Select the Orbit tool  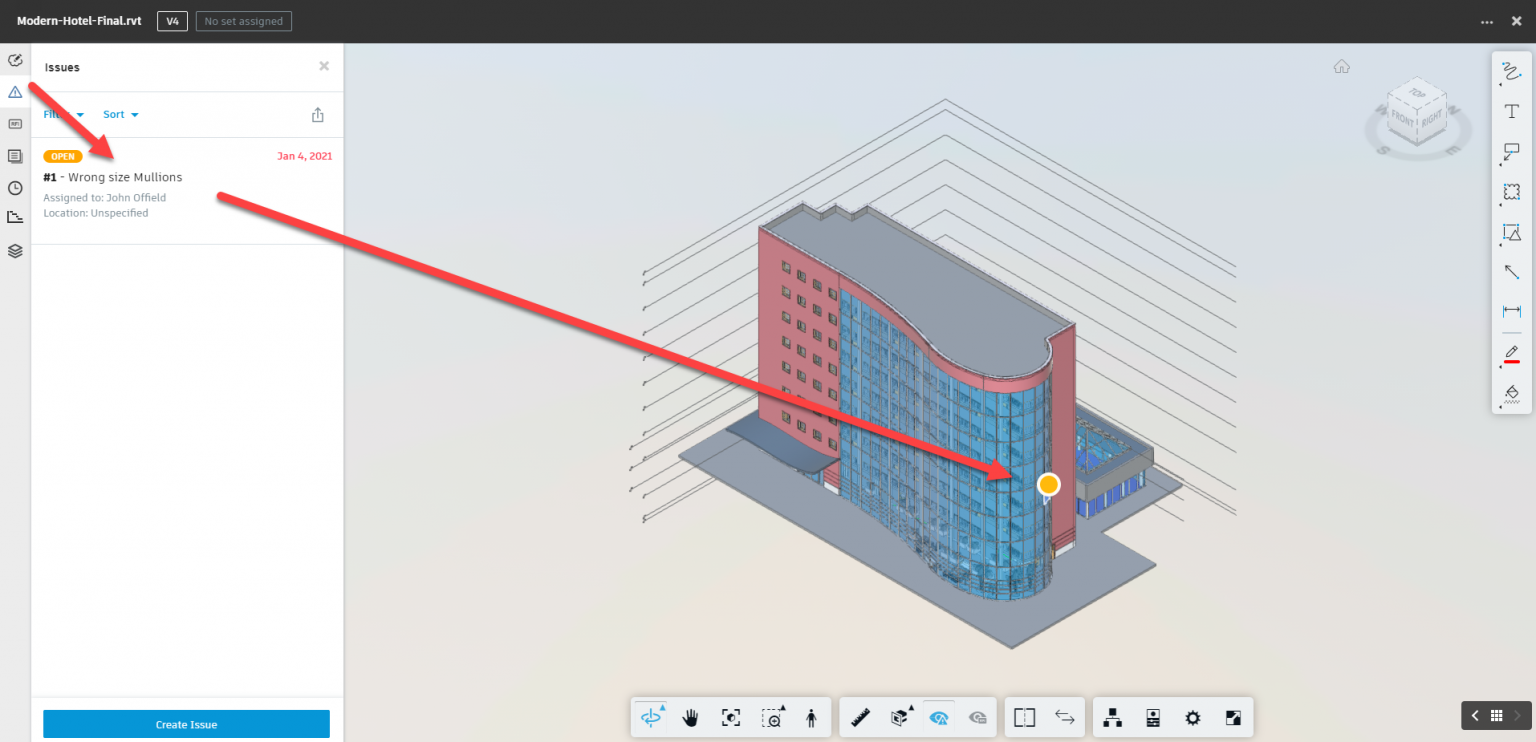649,717
